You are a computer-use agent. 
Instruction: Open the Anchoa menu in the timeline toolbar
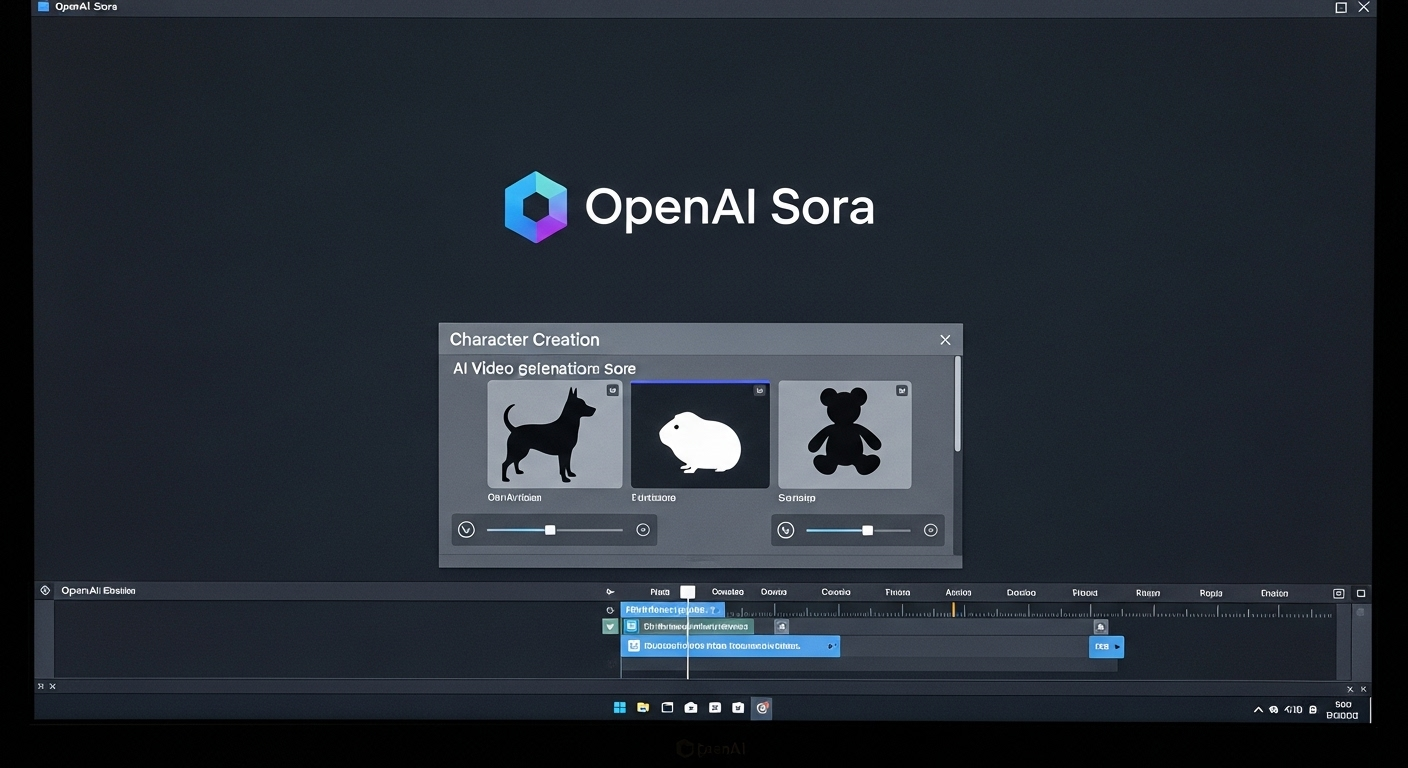pos(957,591)
